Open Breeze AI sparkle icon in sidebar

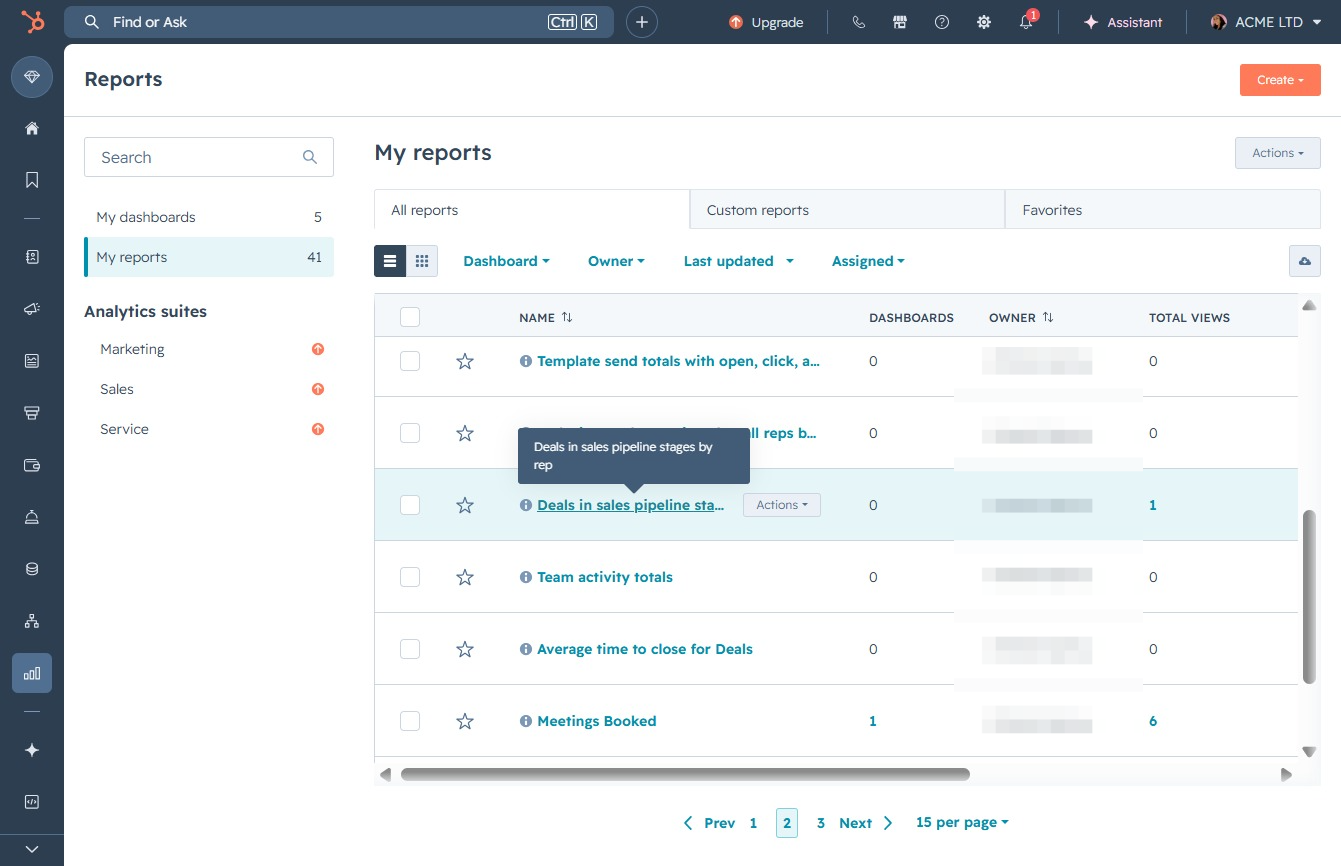click(x=32, y=750)
